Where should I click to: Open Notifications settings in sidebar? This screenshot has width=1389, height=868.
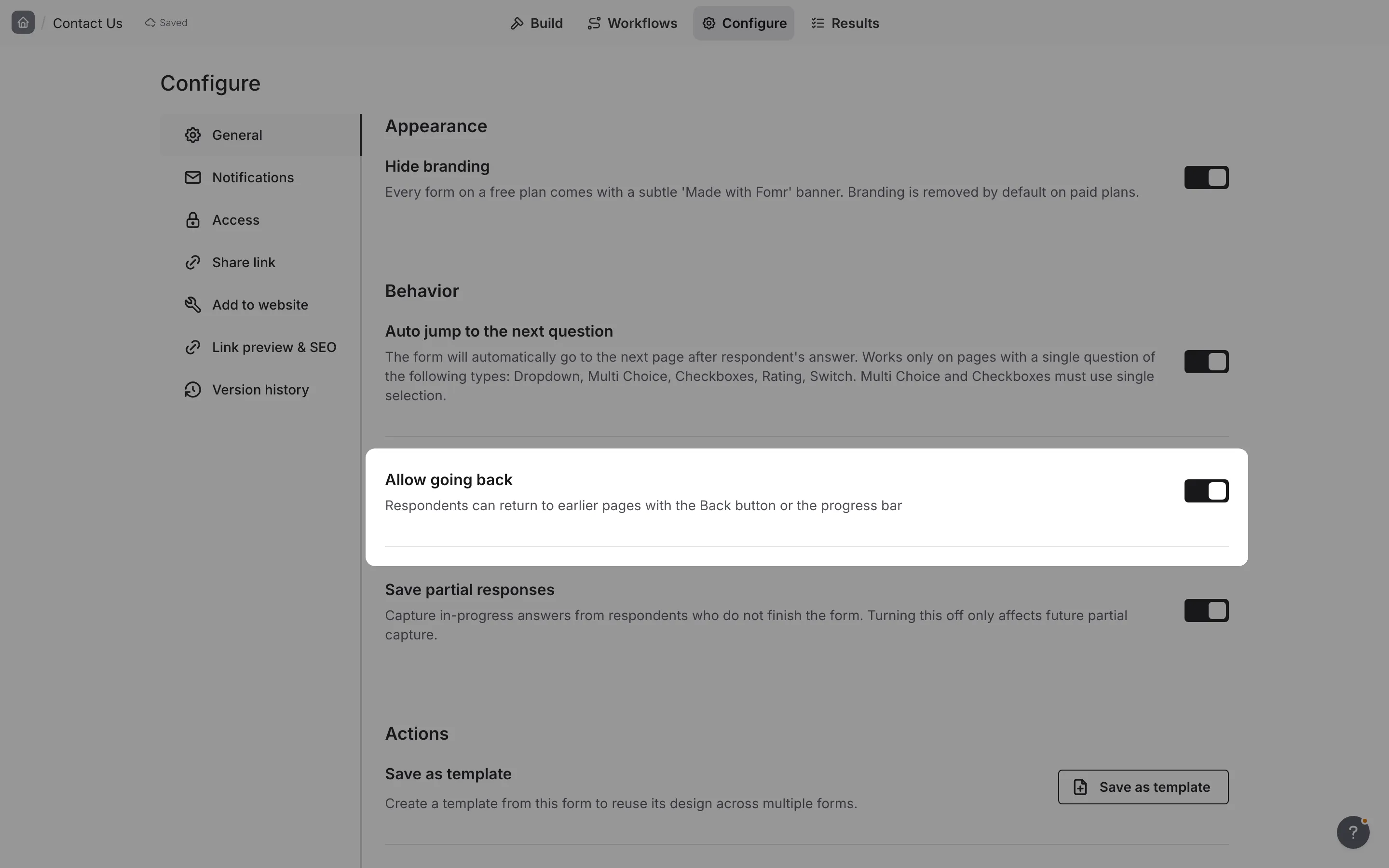click(x=260, y=177)
